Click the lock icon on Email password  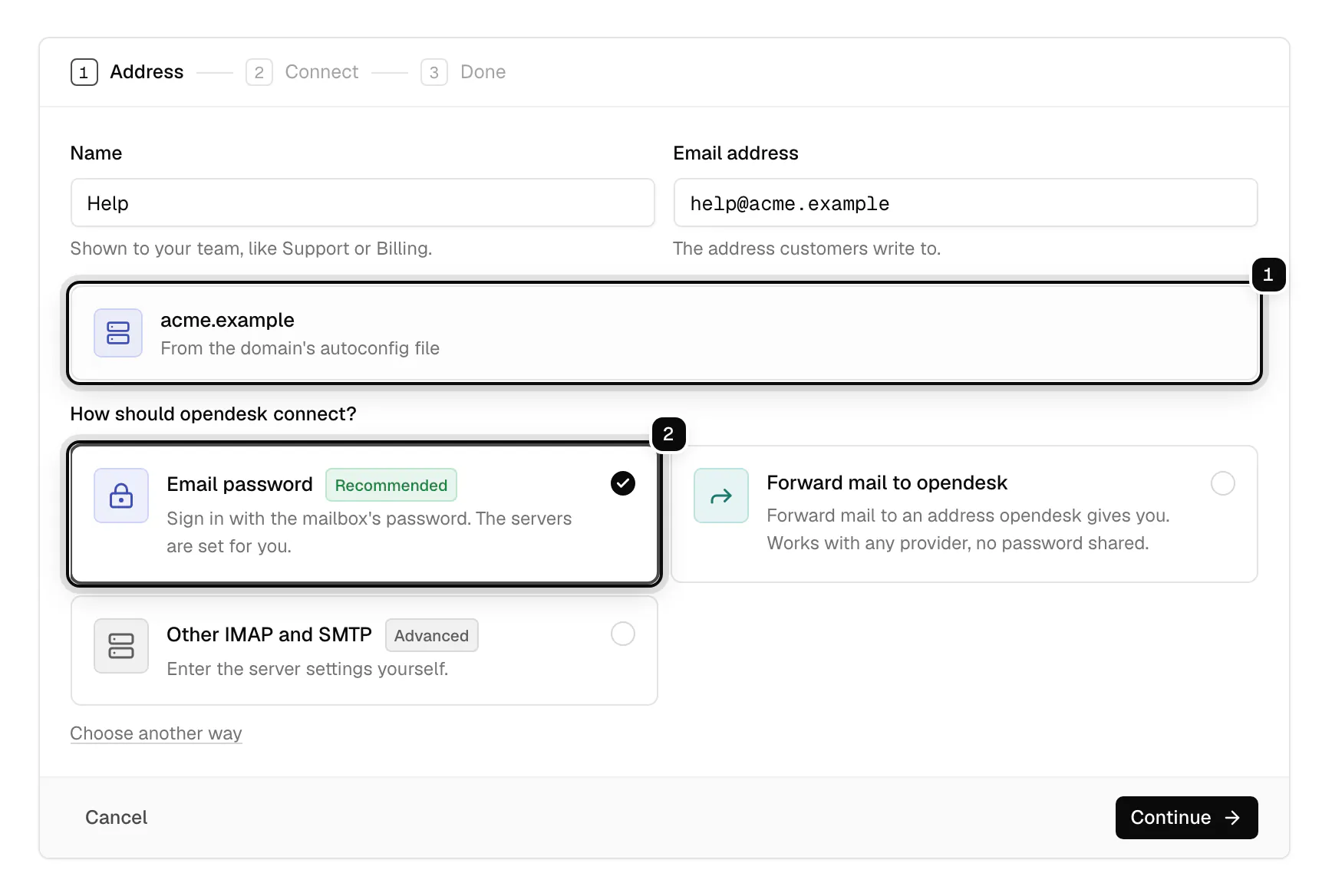pos(121,496)
